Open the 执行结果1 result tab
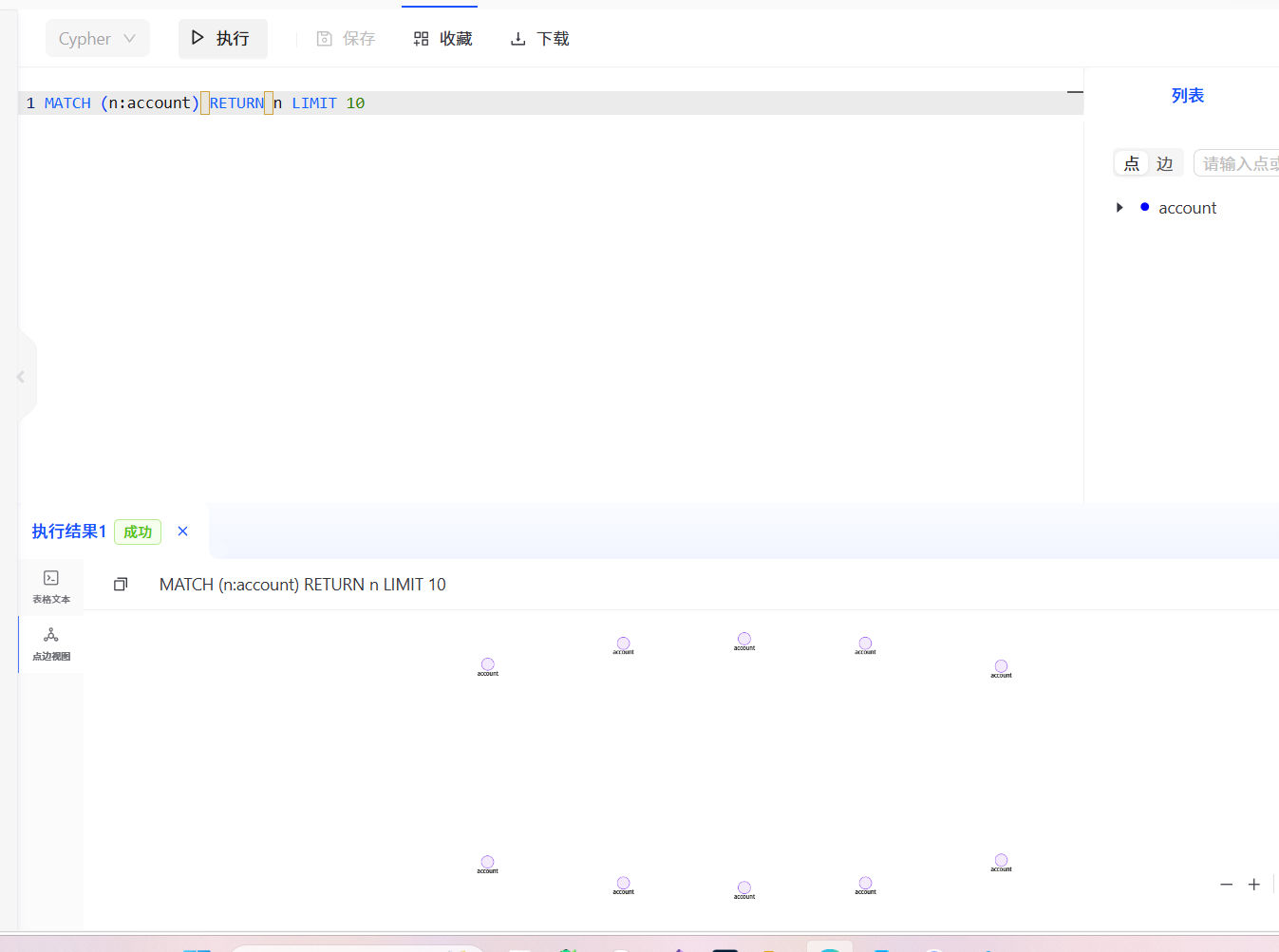This screenshot has width=1279, height=952. pyautogui.click(x=68, y=532)
